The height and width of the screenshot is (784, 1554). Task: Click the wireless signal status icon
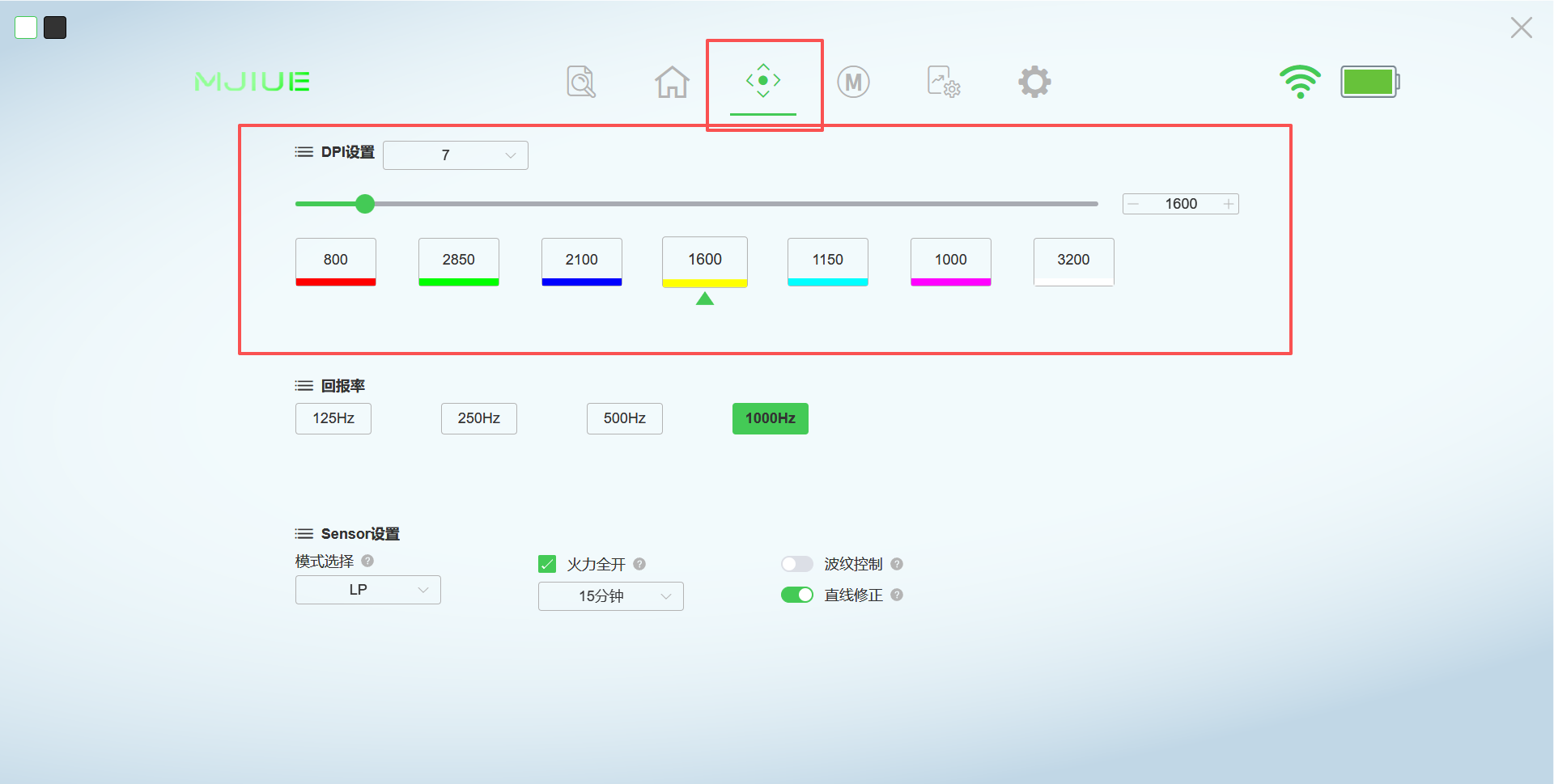1300,82
